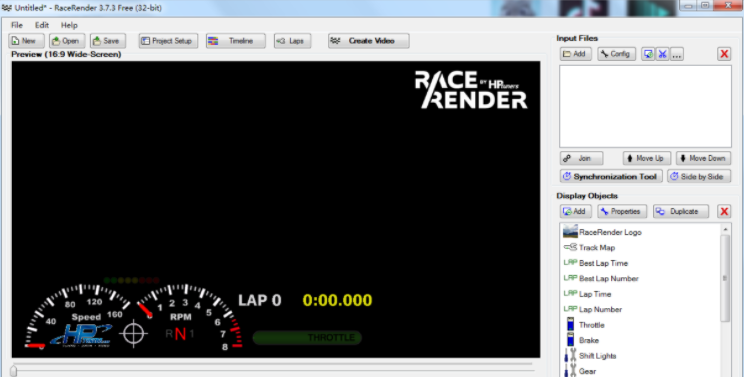
Task: Click the scissors trim icon in Input Files
Action: click(x=662, y=54)
